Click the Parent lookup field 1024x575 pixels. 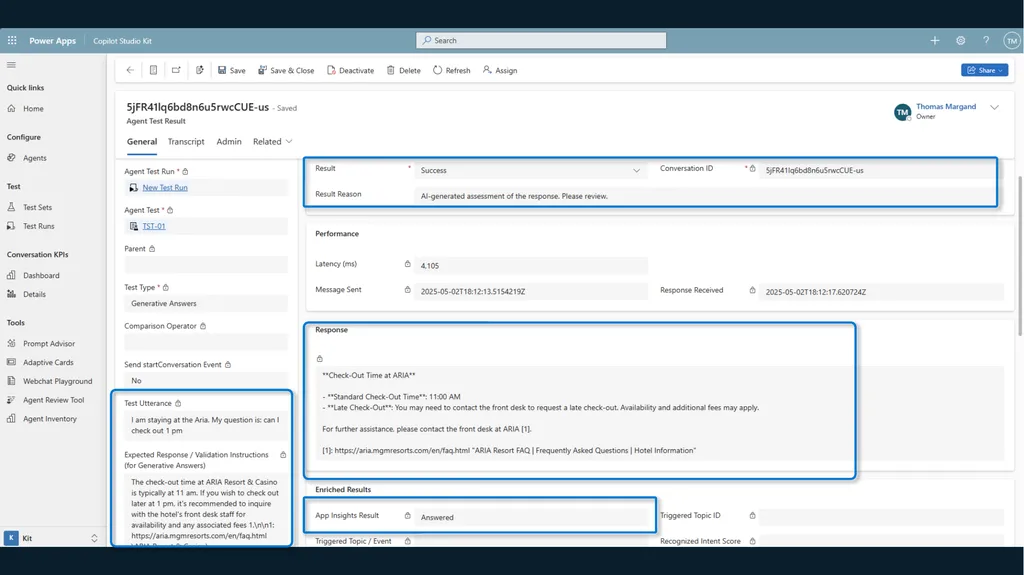[206, 265]
